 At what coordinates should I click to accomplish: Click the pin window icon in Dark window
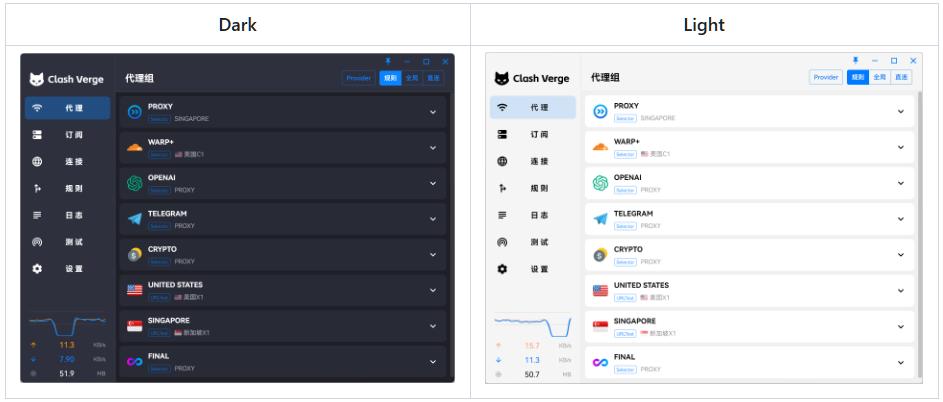coord(388,61)
